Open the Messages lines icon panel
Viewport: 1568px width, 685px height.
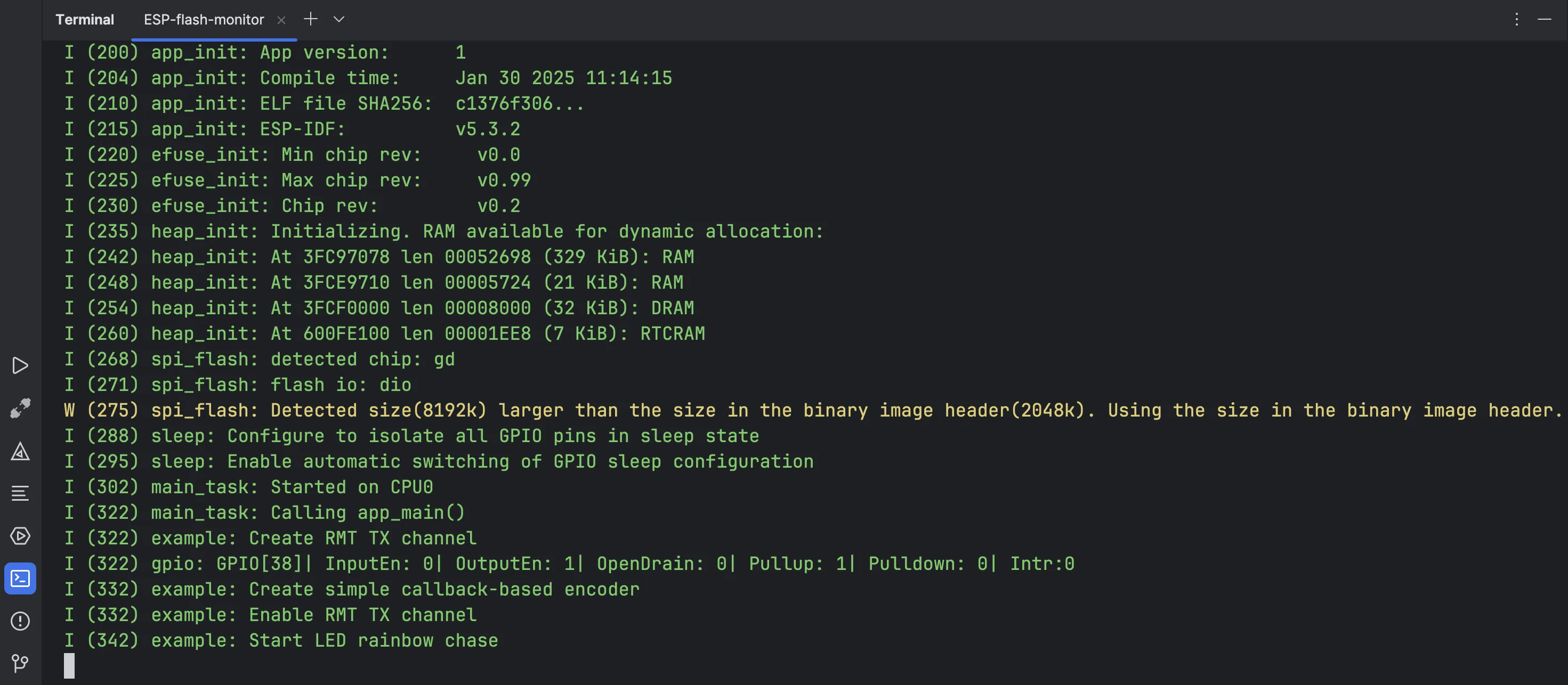[20, 493]
